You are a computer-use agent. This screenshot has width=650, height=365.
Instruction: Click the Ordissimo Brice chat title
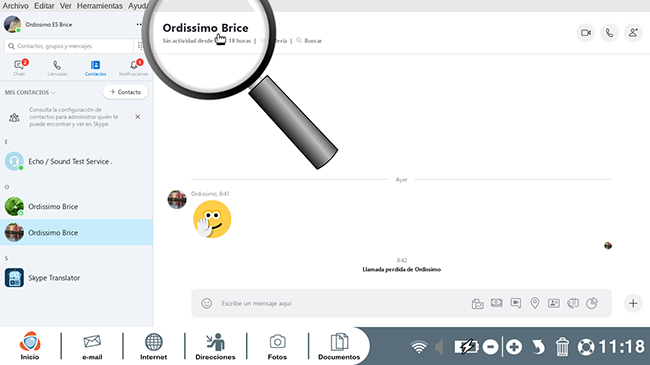[x=205, y=28]
